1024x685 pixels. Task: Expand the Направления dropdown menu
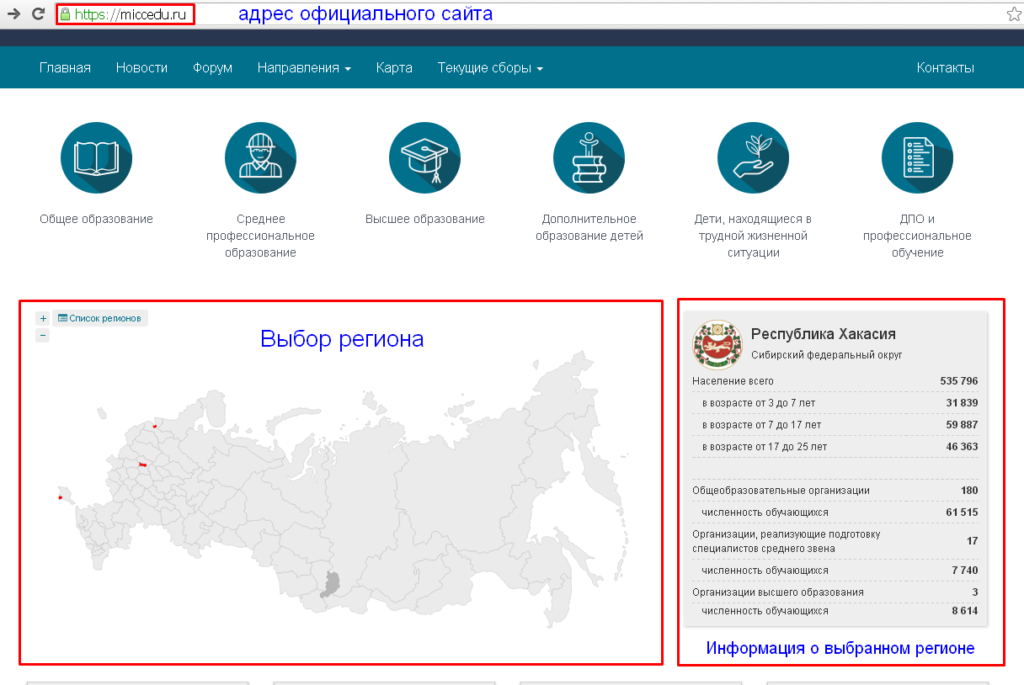pos(304,68)
